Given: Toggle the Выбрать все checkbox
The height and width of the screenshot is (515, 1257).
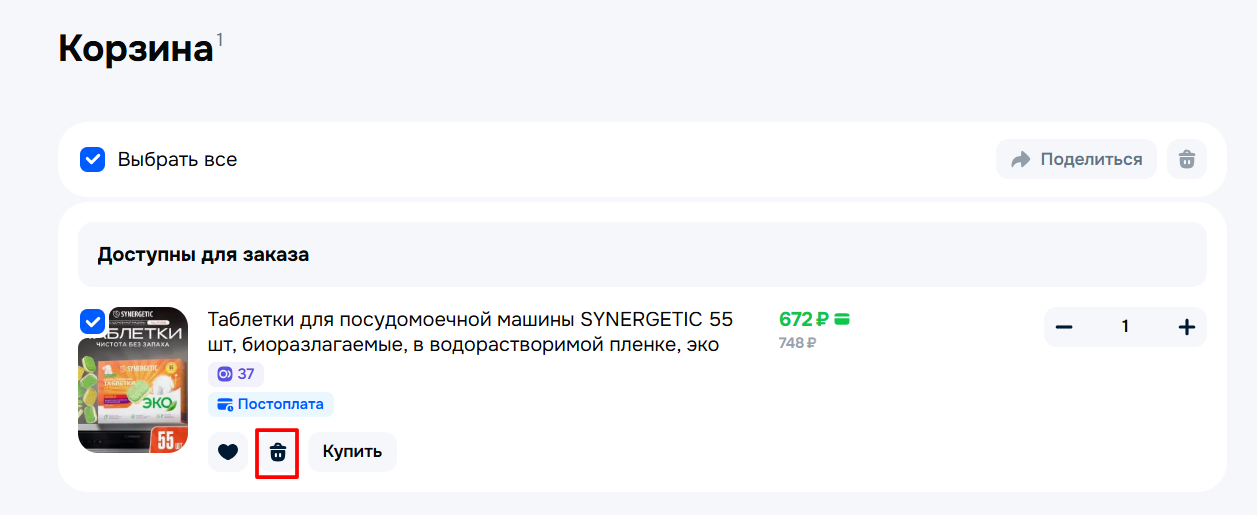Looking at the screenshot, I should tap(93, 159).
